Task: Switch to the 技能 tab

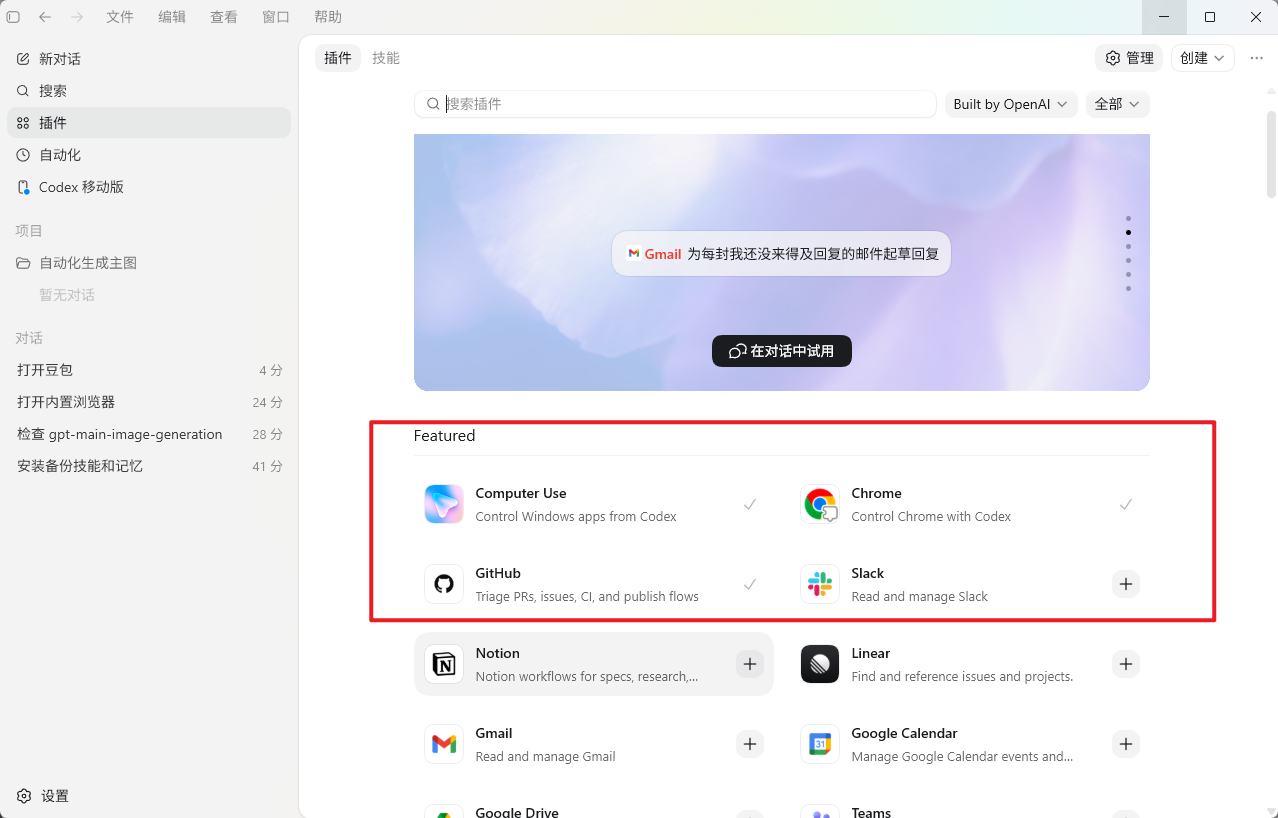Action: (x=386, y=58)
